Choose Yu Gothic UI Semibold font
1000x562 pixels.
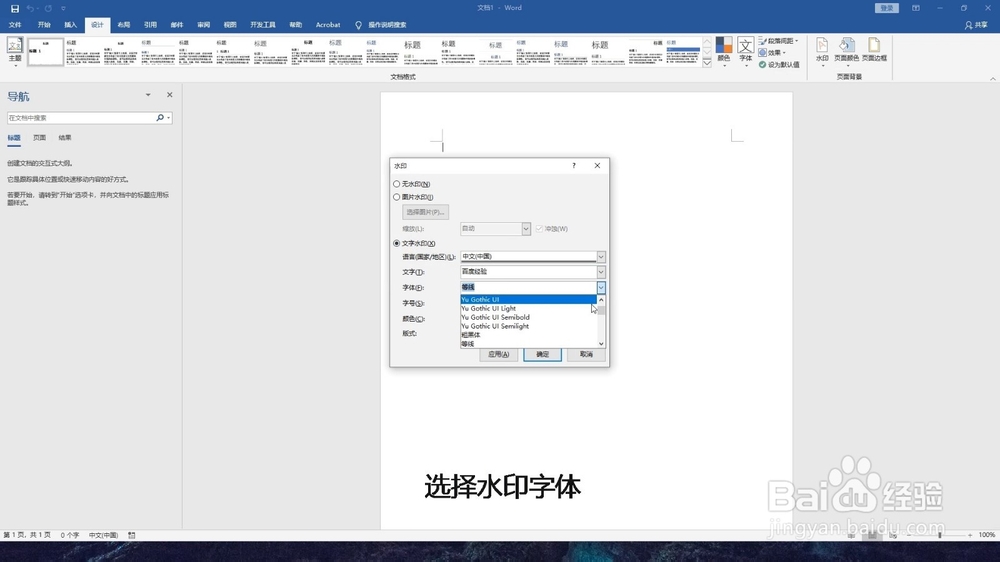pyautogui.click(x=528, y=317)
